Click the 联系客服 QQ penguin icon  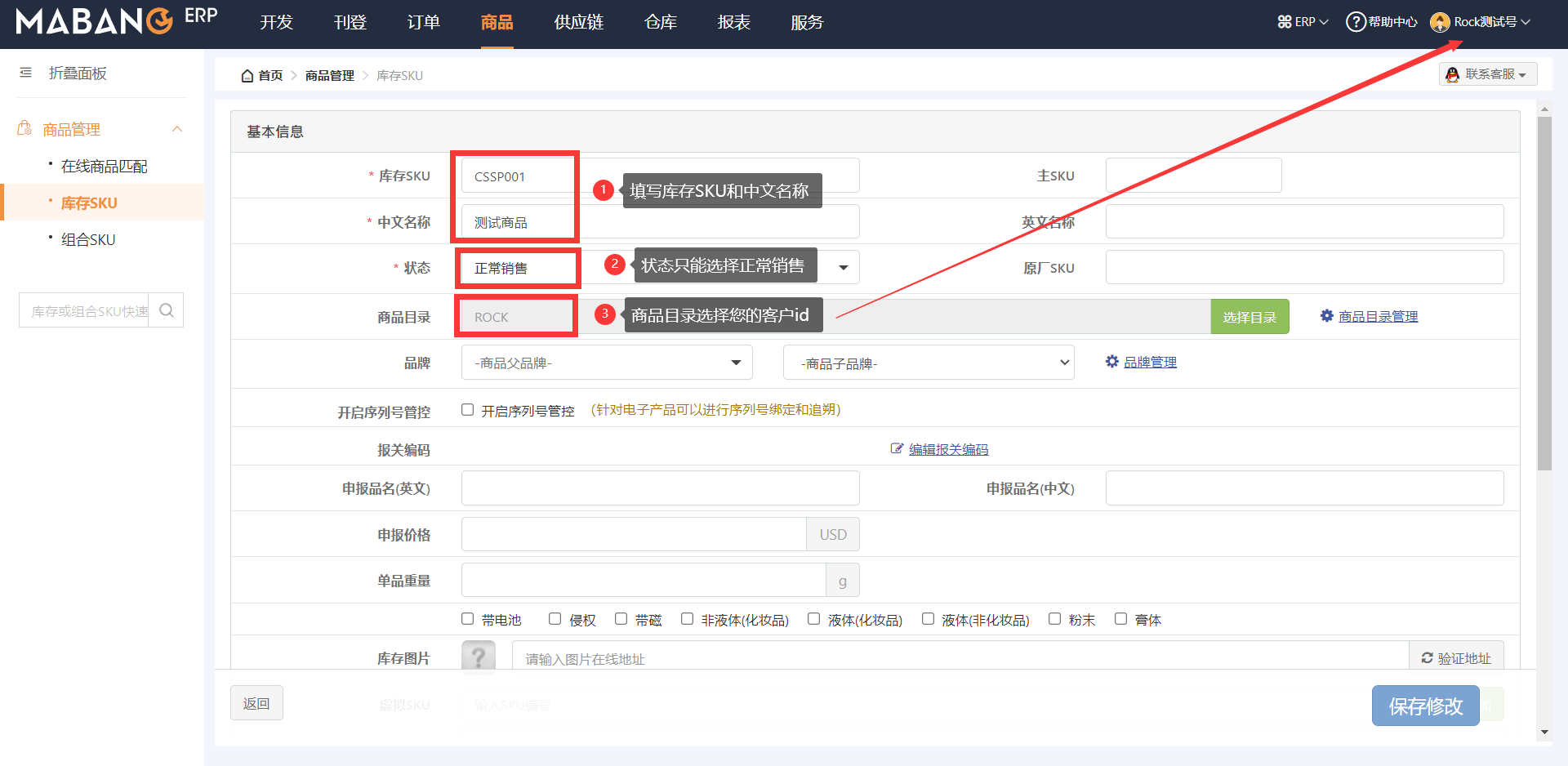click(x=1452, y=74)
